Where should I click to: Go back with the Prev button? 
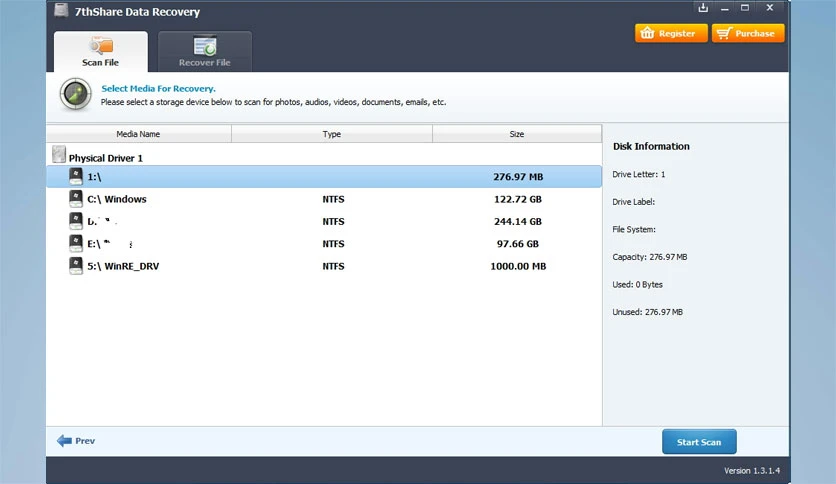tap(76, 441)
